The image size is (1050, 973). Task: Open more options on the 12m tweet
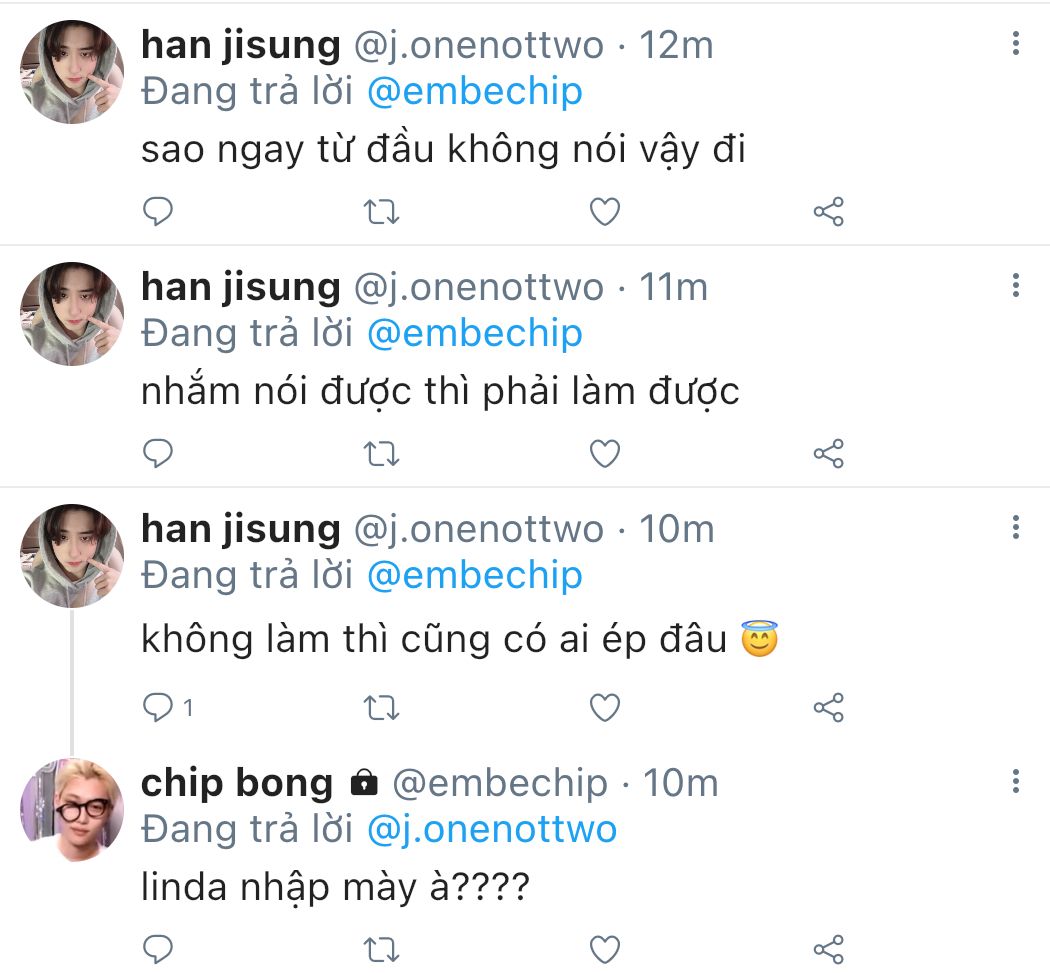click(1016, 43)
